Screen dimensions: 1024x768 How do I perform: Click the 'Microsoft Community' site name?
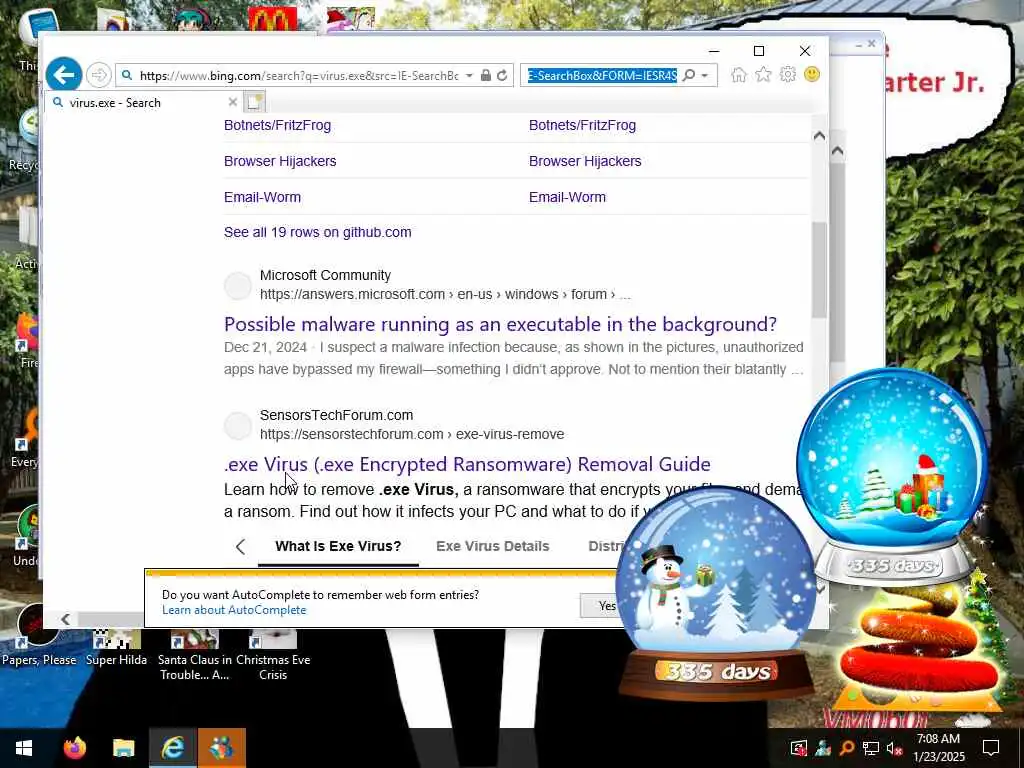325,275
